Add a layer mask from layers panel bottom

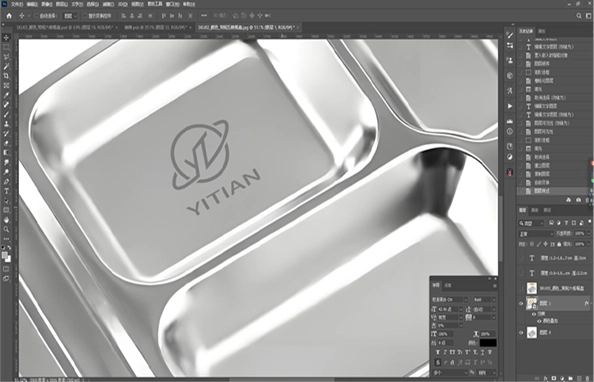[x=554, y=378]
